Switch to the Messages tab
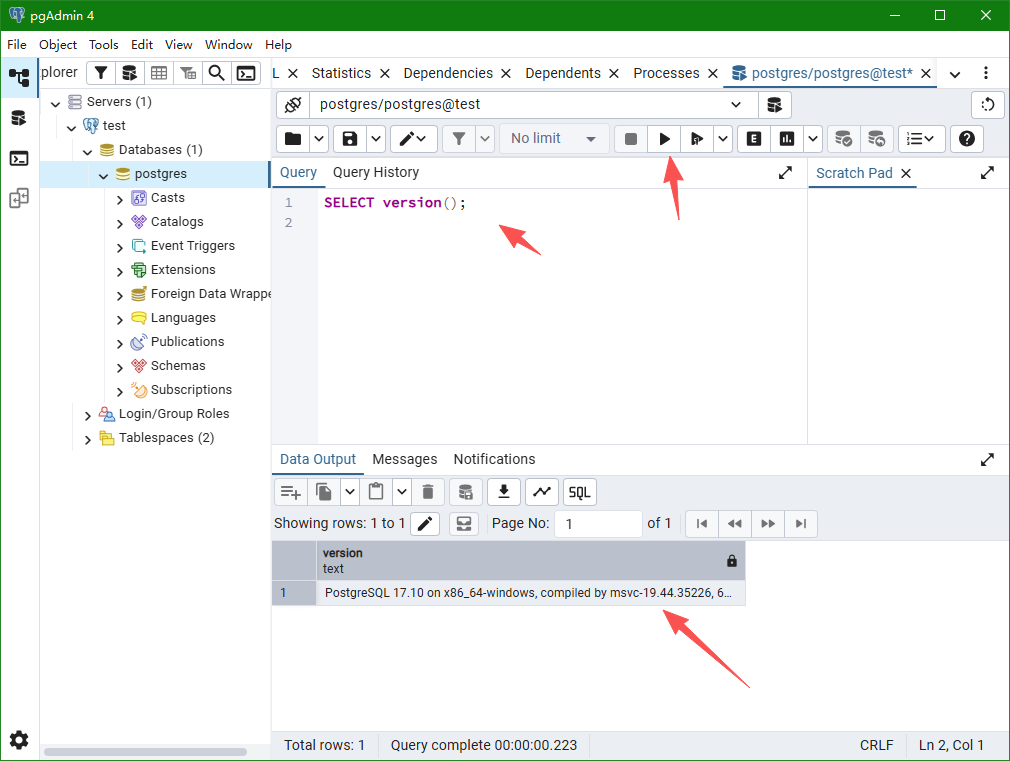Viewport: 1010px width, 761px height. click(x=405, y=459)
